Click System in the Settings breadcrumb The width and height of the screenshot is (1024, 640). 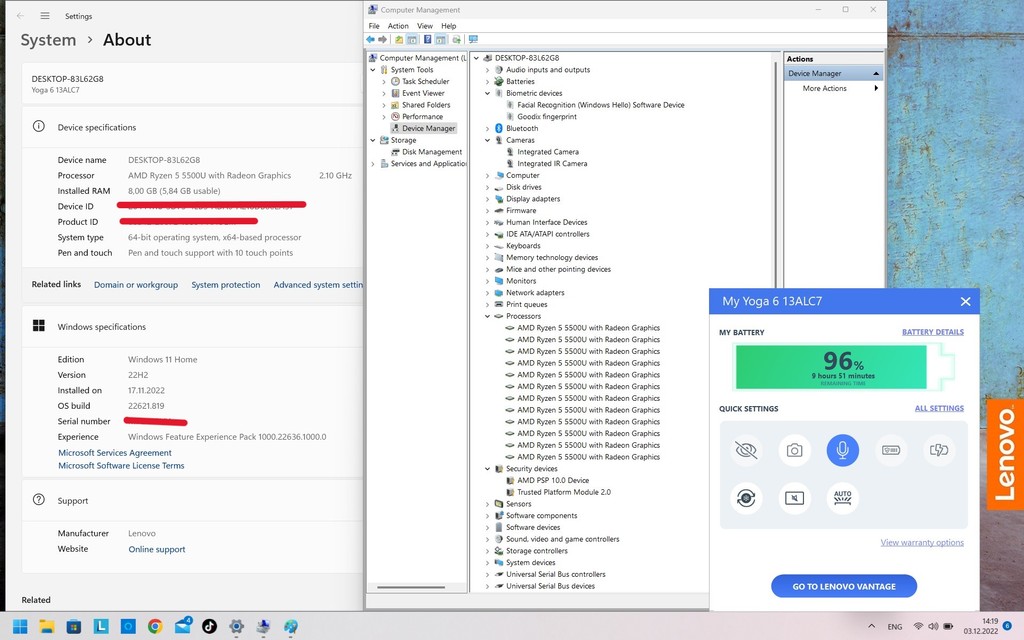[x=48, y=40]
